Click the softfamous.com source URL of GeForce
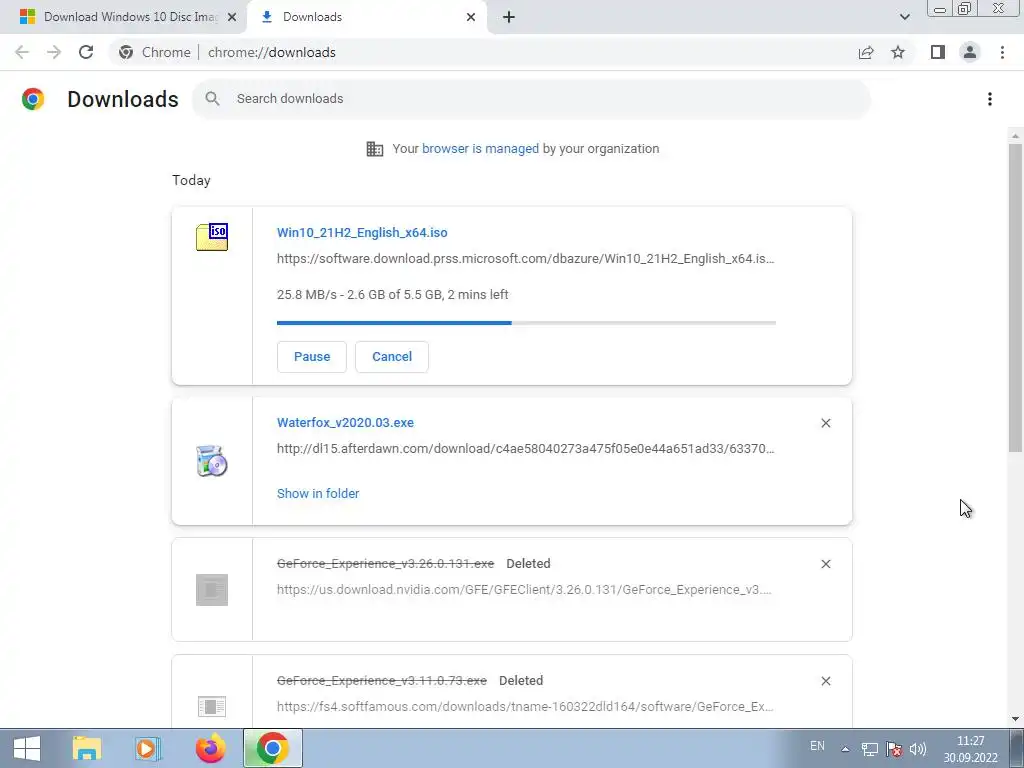The width and height of the screenshot is (1024, 768). (x=525, y=707)
